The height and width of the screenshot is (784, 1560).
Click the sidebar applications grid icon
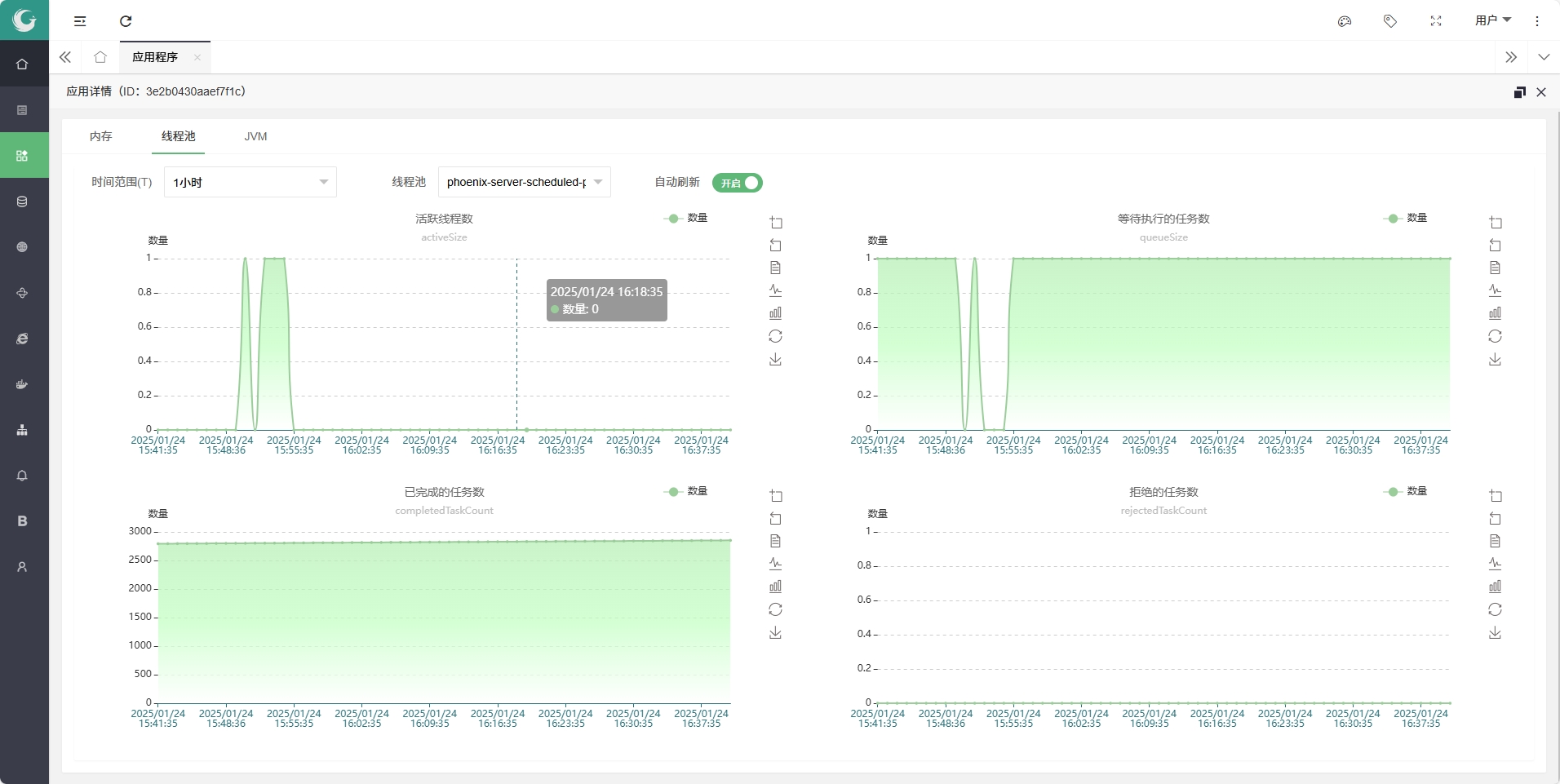coord(22,155)
